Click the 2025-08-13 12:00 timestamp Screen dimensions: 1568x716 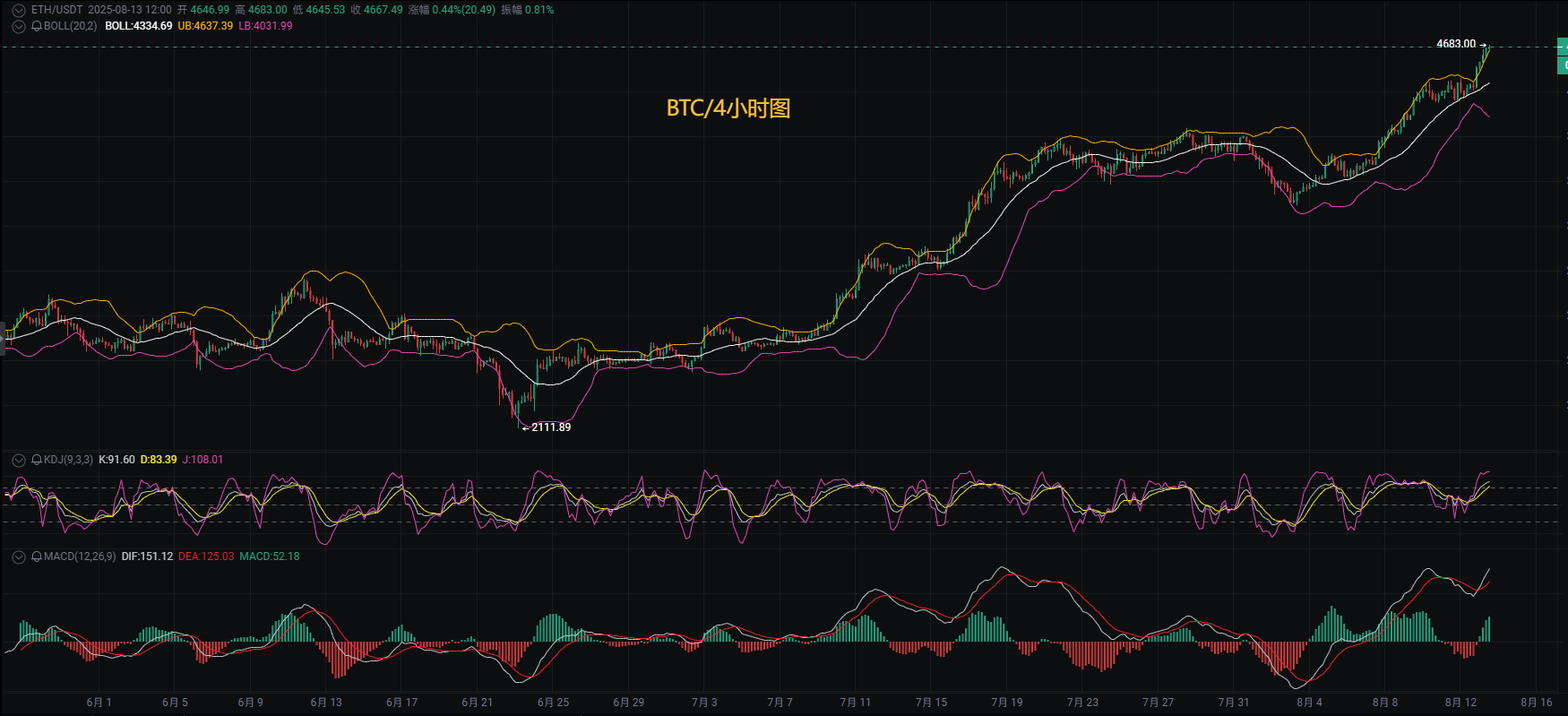click(x=129, y=10)
